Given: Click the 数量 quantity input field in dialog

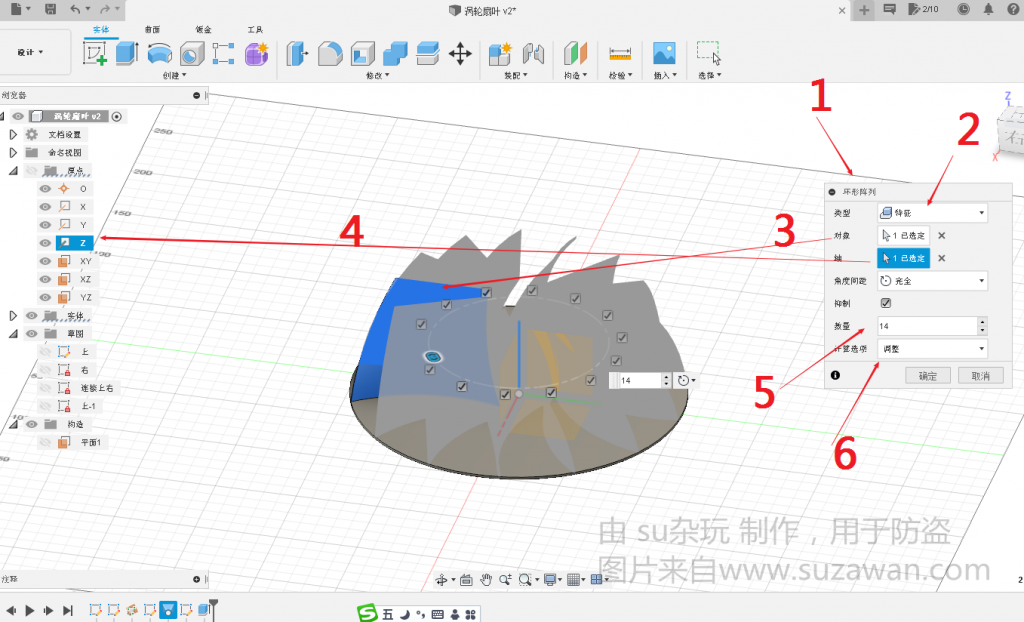Looking at the screenshot, I should tap(927, 326).
